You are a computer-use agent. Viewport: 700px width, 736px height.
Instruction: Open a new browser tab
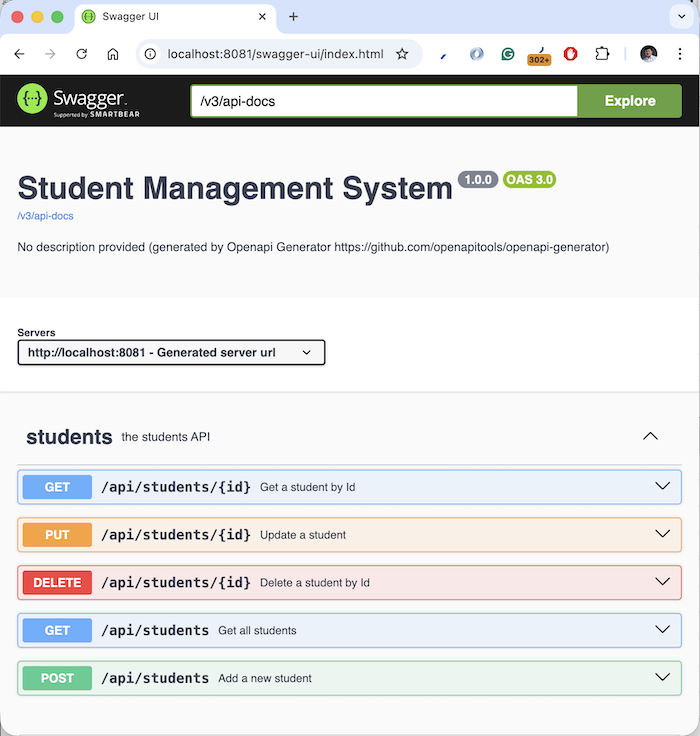pyautogui.click(x=293, y=17)
